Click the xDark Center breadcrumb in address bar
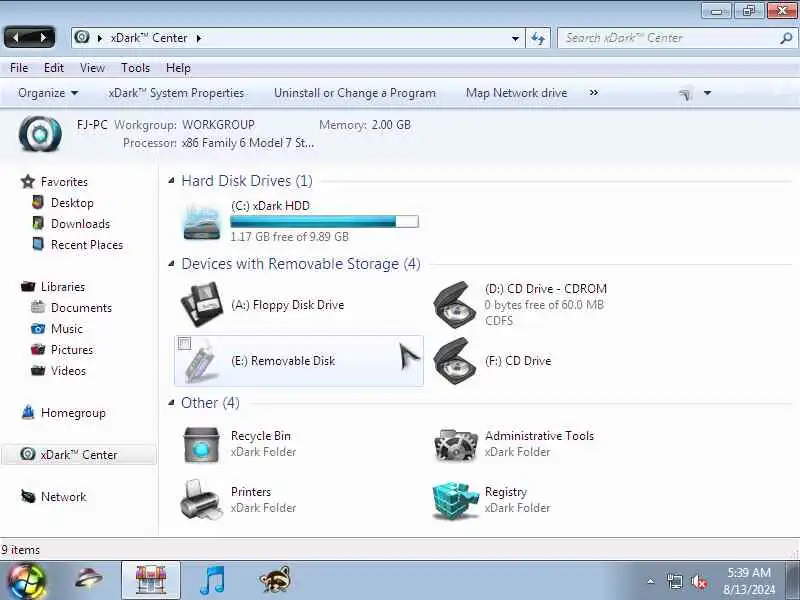Viewport: 800px width, 600px height. [149, 38]
